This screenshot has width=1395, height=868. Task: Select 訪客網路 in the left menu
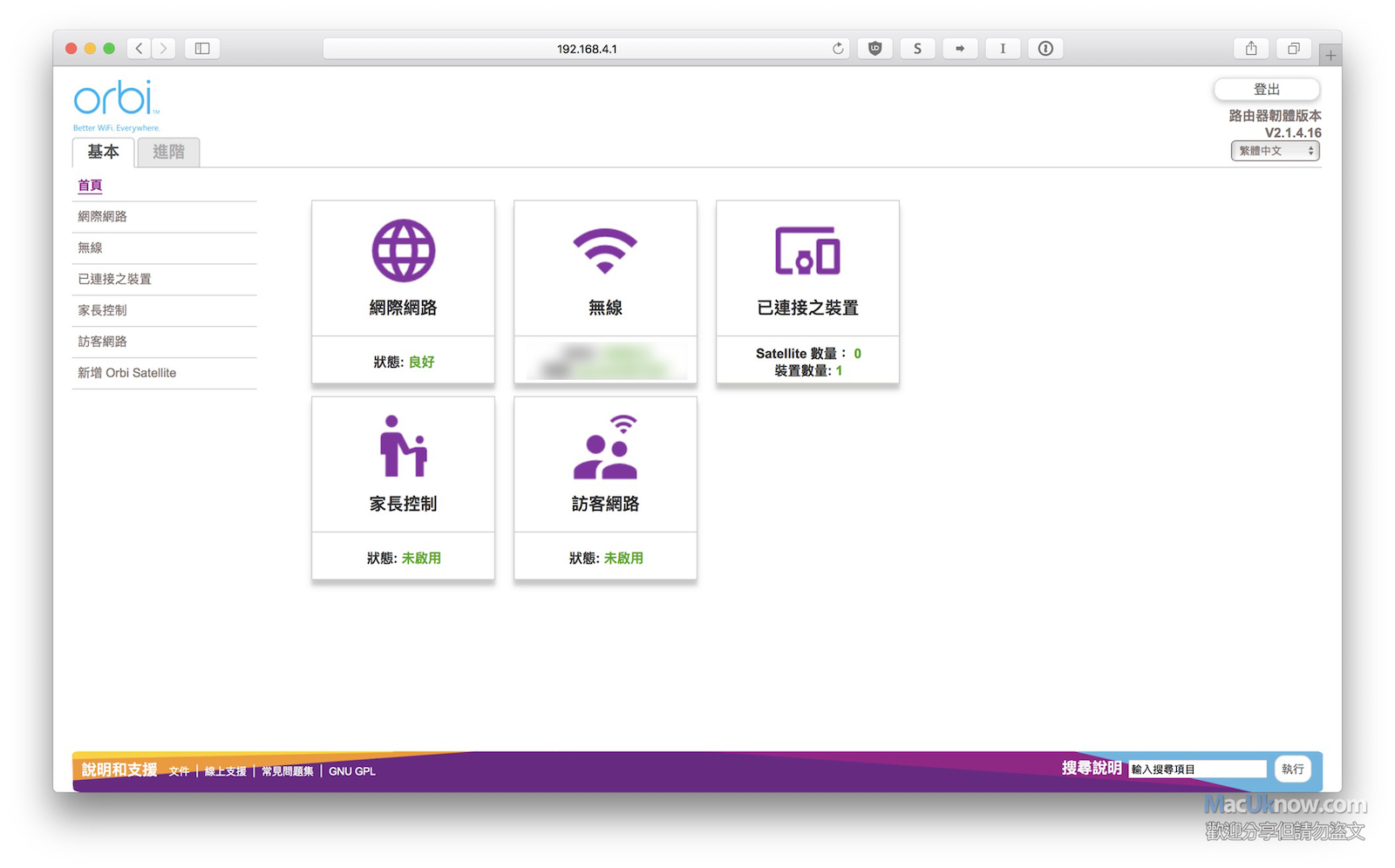click(103, 342)
